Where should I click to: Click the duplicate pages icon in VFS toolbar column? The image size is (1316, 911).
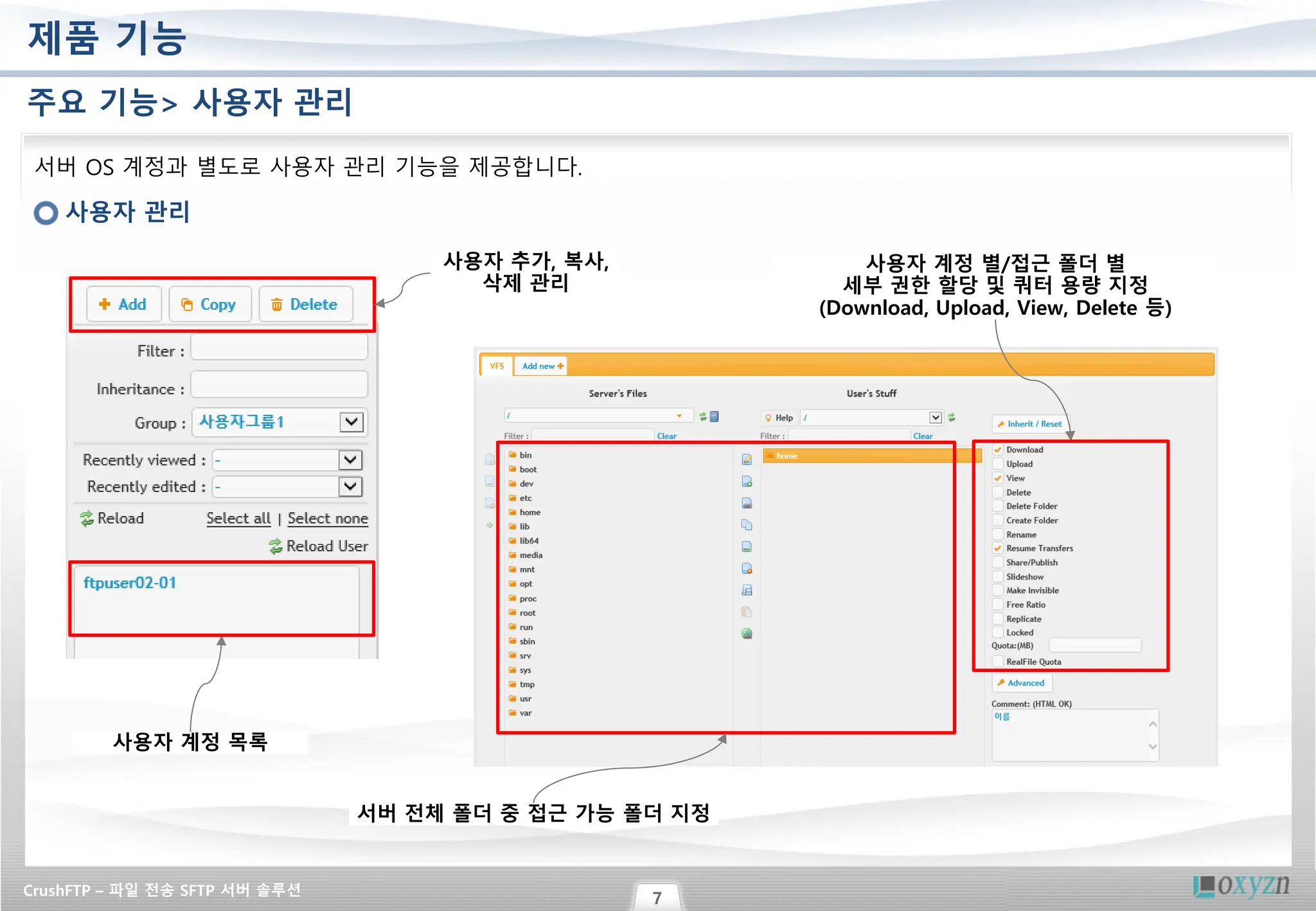(747, 525)
